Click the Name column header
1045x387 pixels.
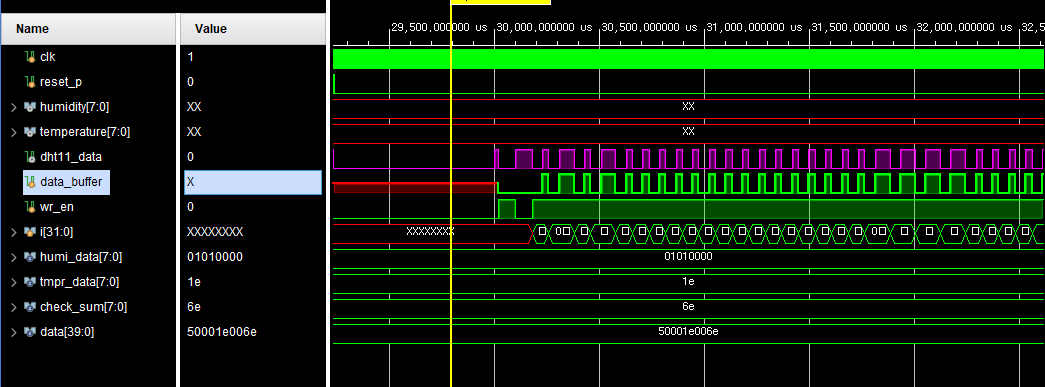coord(89,29)
